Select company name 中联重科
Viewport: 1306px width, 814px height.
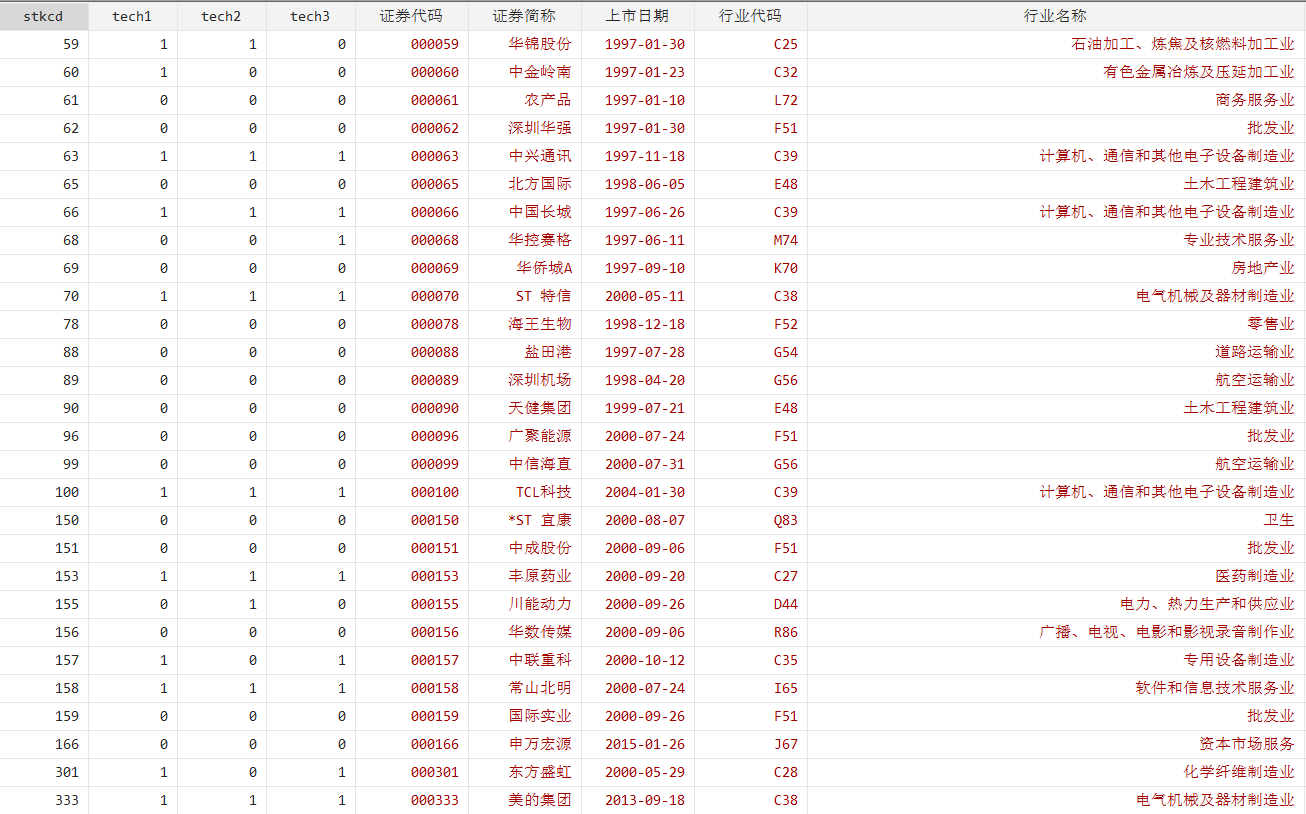point(540,660)
